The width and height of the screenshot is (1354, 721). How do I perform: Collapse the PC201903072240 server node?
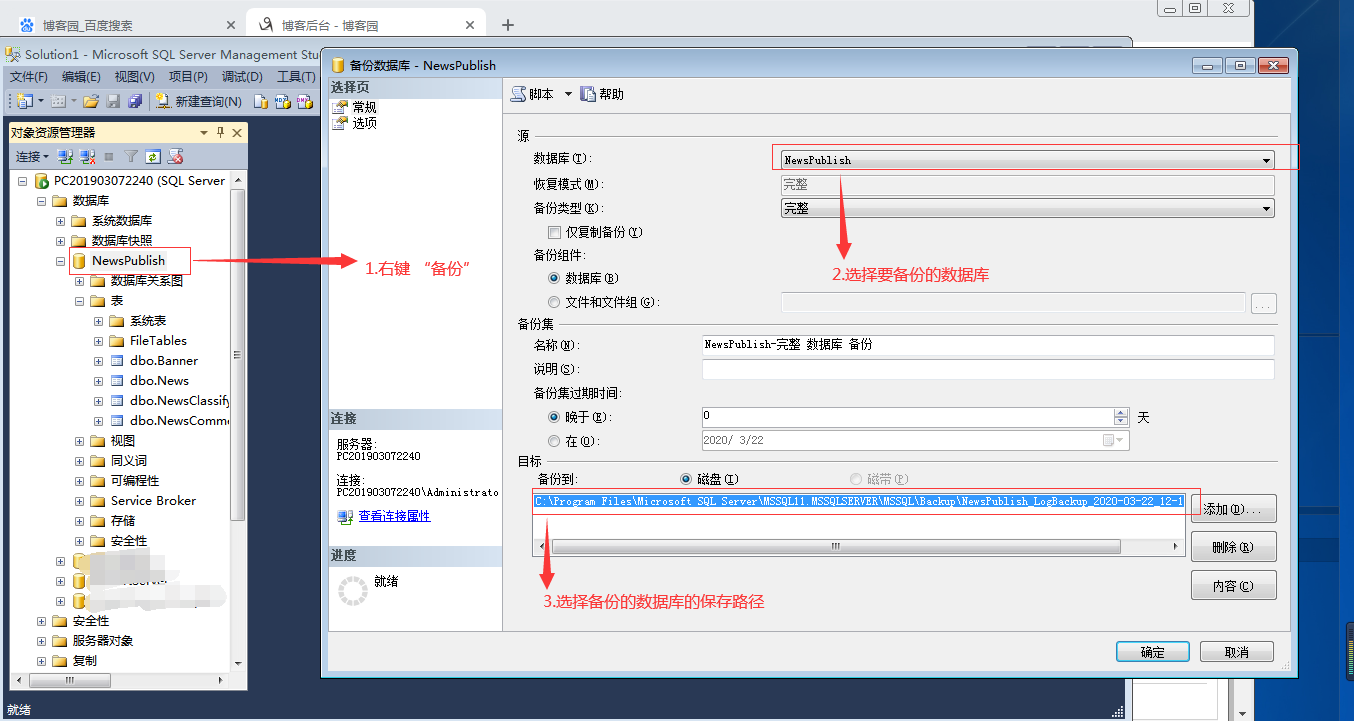(23, 181)
